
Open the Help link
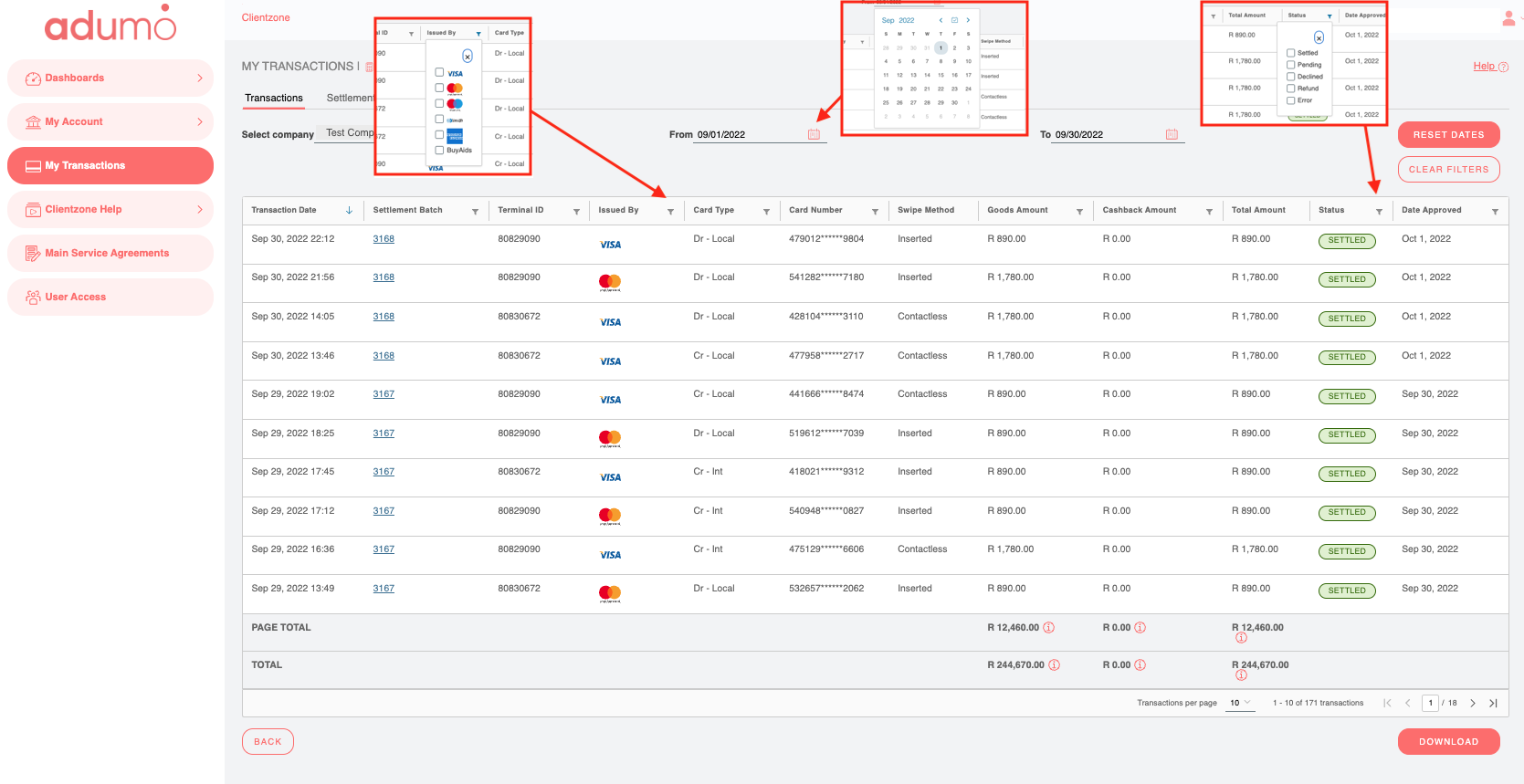1484,67
